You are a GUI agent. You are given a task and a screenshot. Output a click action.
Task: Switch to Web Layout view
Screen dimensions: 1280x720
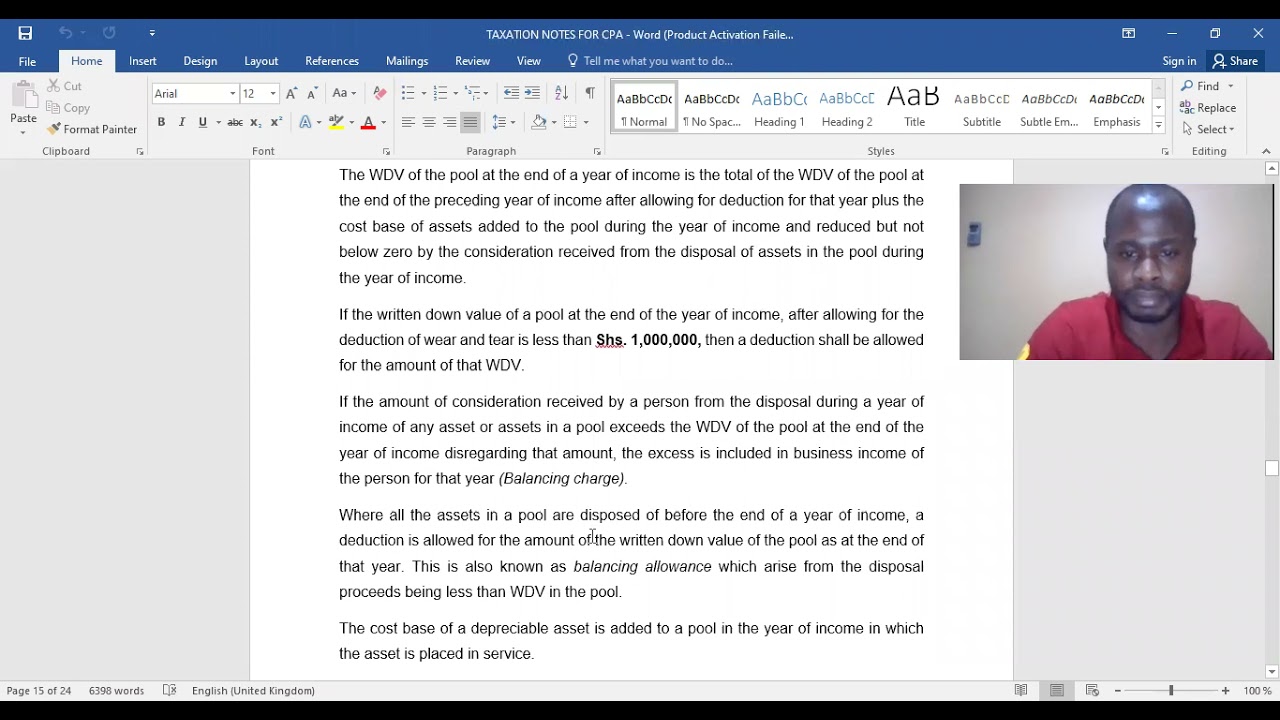pos(1092,690)
